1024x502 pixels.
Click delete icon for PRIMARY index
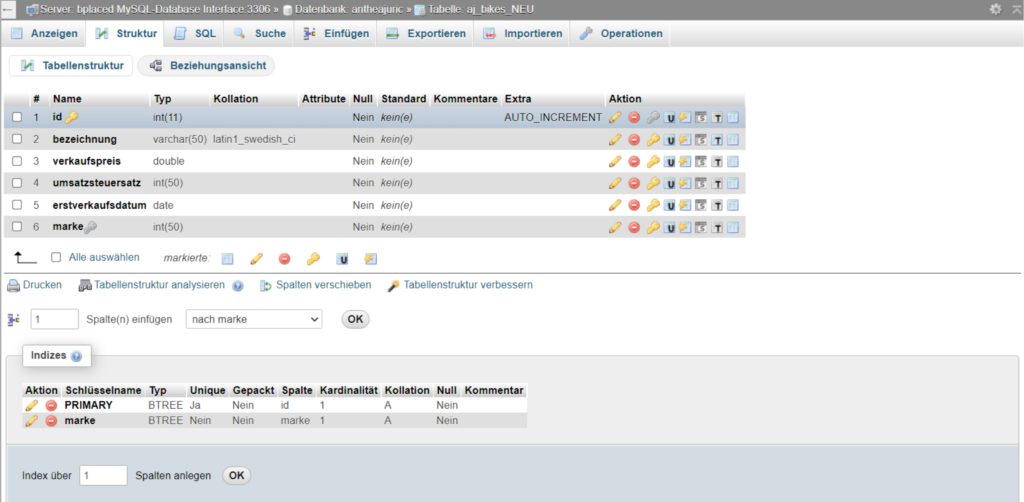pos(51,405)
